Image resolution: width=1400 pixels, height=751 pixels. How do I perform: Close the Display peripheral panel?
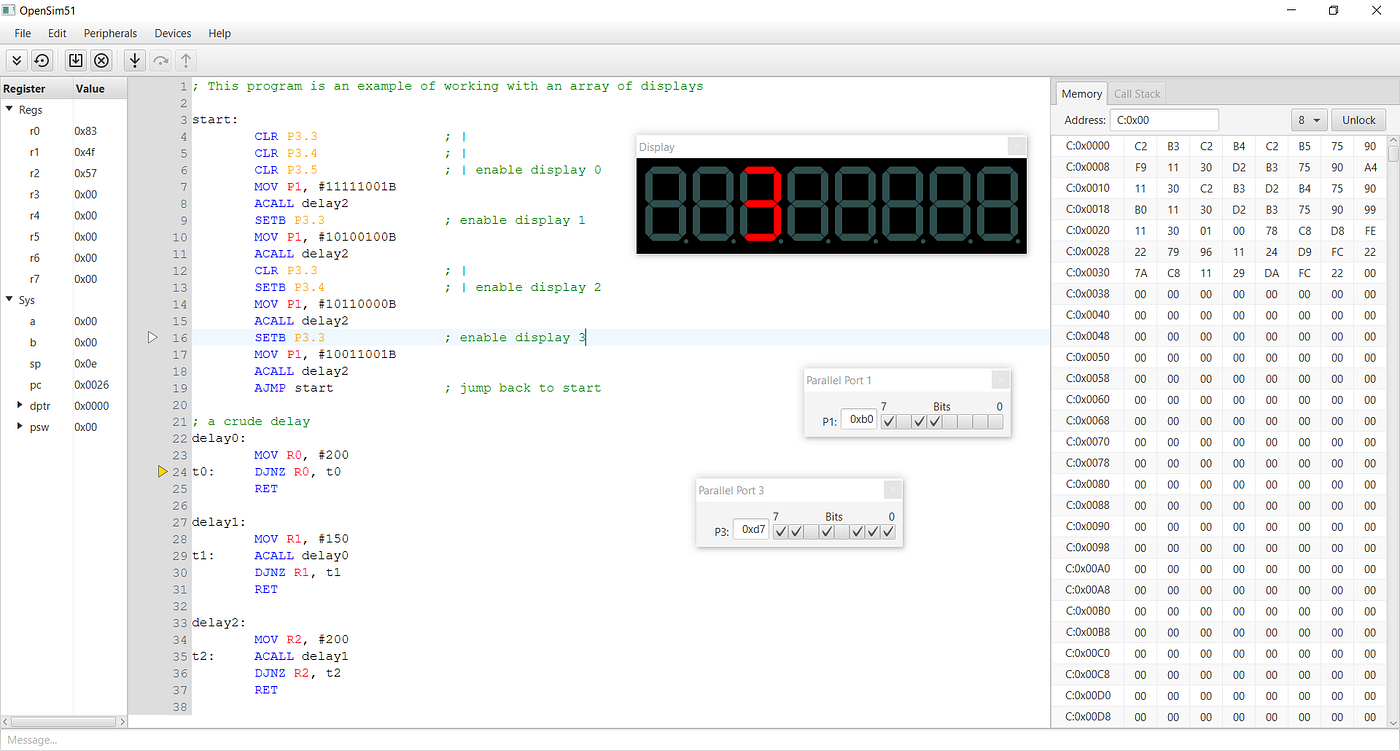point(1017,145)
